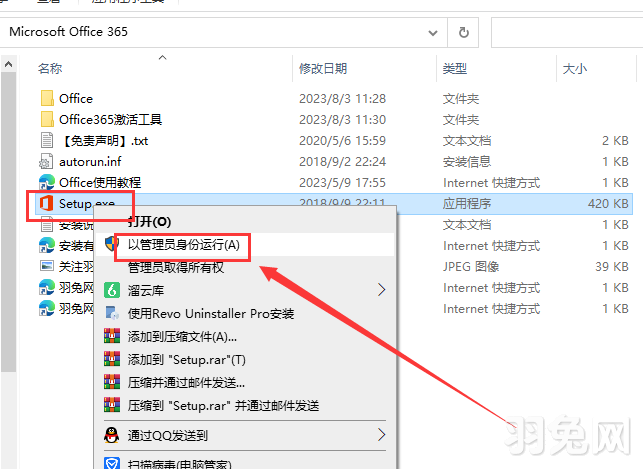Image resolution: width=643 pixels, height=469 pixels.
Task: Click the 2023/8/3 11:30 date cell
Action: pyautogui.click(x=342, y=119)
